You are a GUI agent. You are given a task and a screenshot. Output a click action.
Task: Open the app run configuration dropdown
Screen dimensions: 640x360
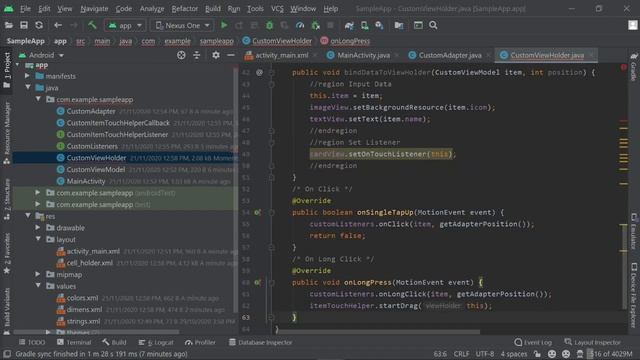(x=125, y=25)
